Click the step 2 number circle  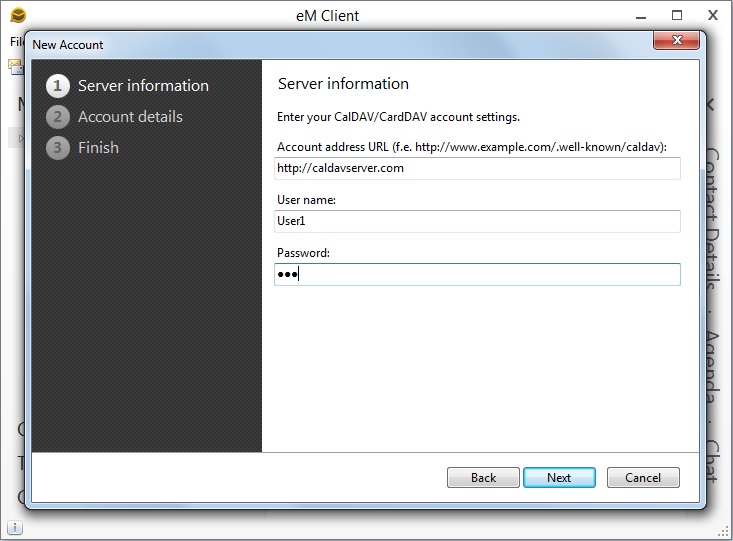57,117
